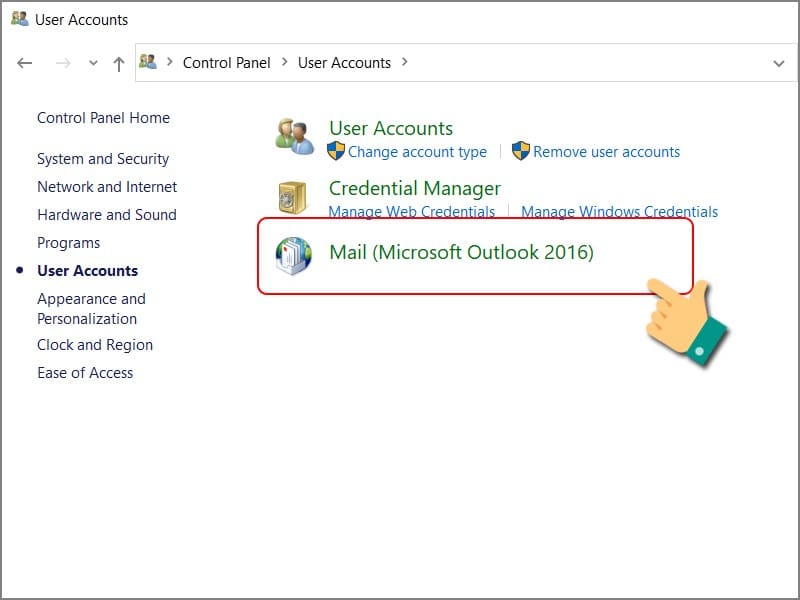Image resolution: width=800 pixels, height=600 pixels.
Task: Click shield icon beside Change account type
Action: point(336,151)
